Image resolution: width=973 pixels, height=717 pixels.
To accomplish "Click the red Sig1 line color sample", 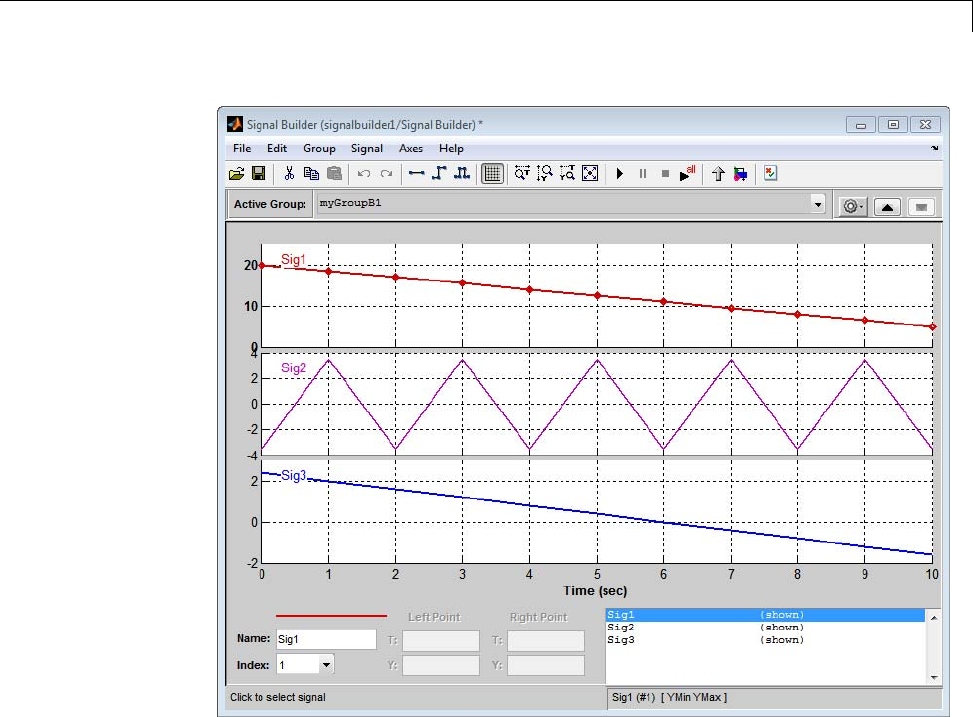I will tap(331, 616).
